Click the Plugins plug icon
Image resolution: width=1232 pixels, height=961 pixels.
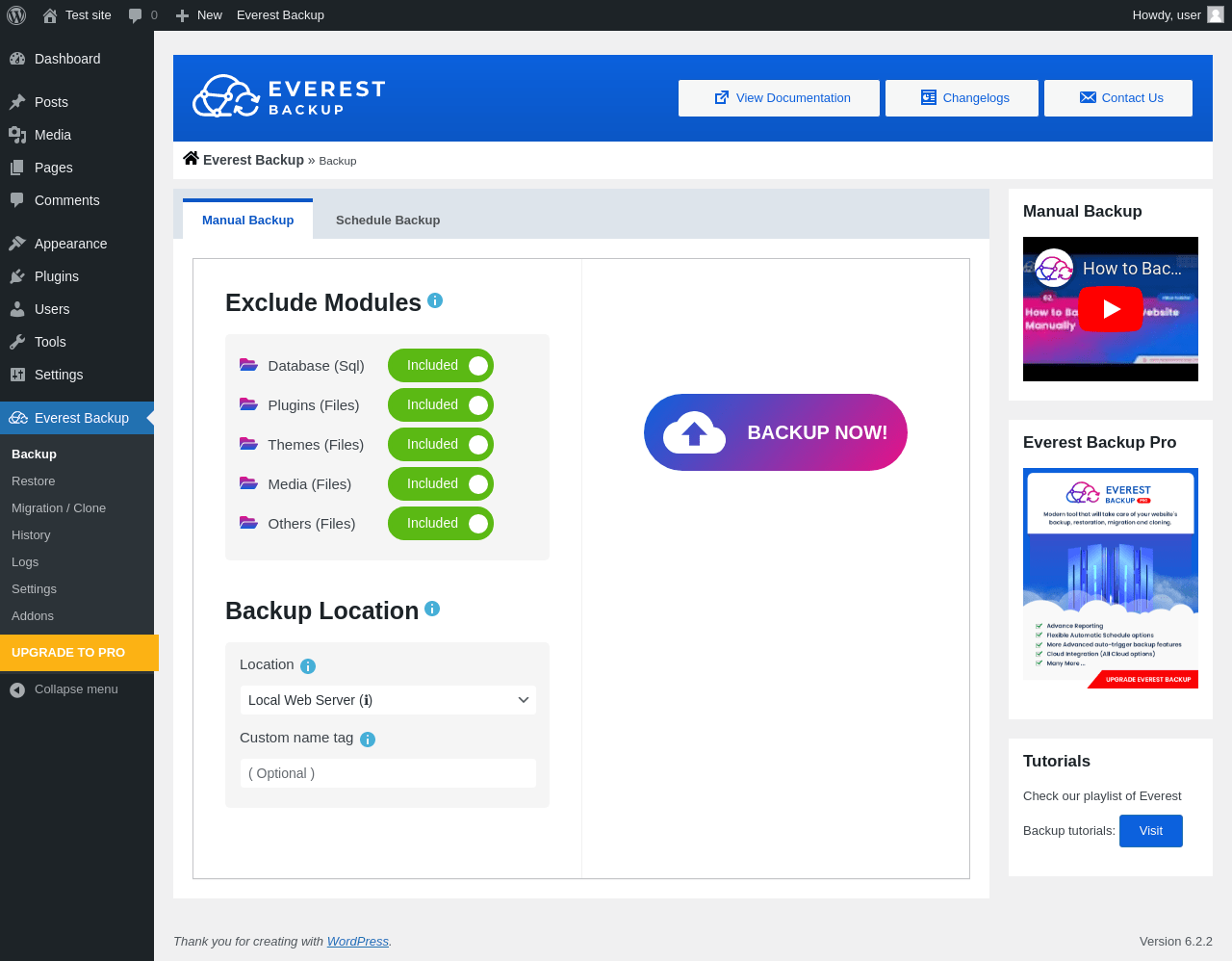click(x=17, y=276)
